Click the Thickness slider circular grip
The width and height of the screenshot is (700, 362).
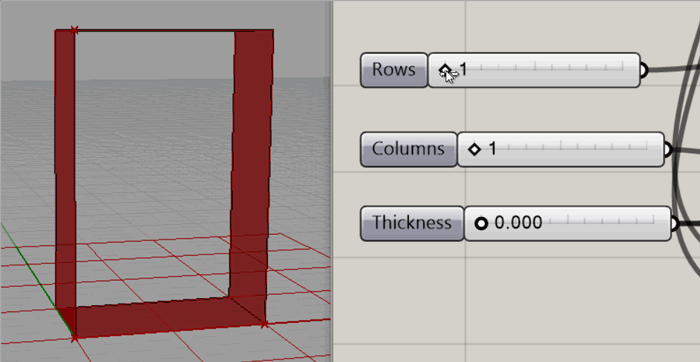pos(481,223)
